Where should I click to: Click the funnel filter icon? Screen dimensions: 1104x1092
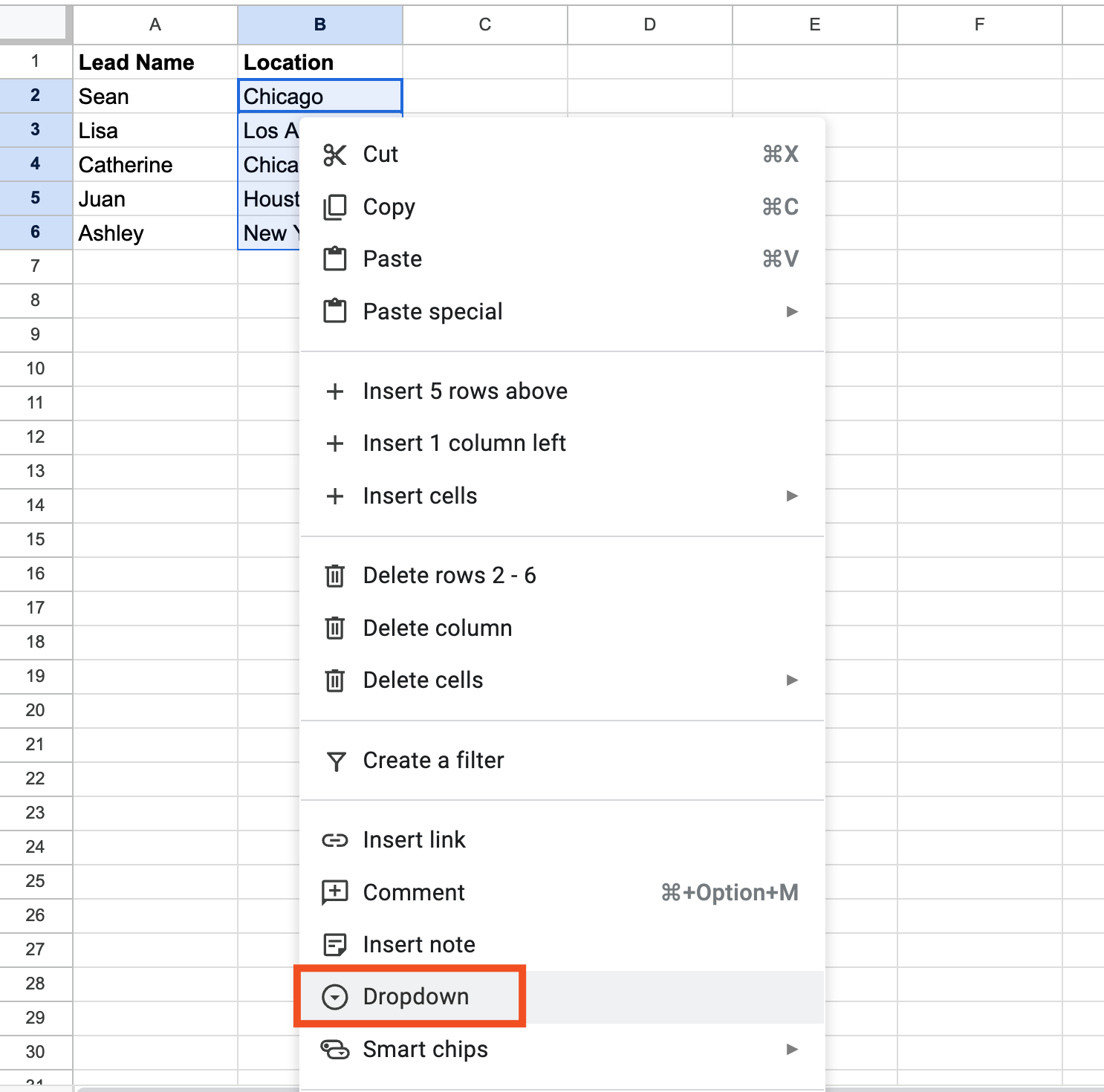(336, 761)
